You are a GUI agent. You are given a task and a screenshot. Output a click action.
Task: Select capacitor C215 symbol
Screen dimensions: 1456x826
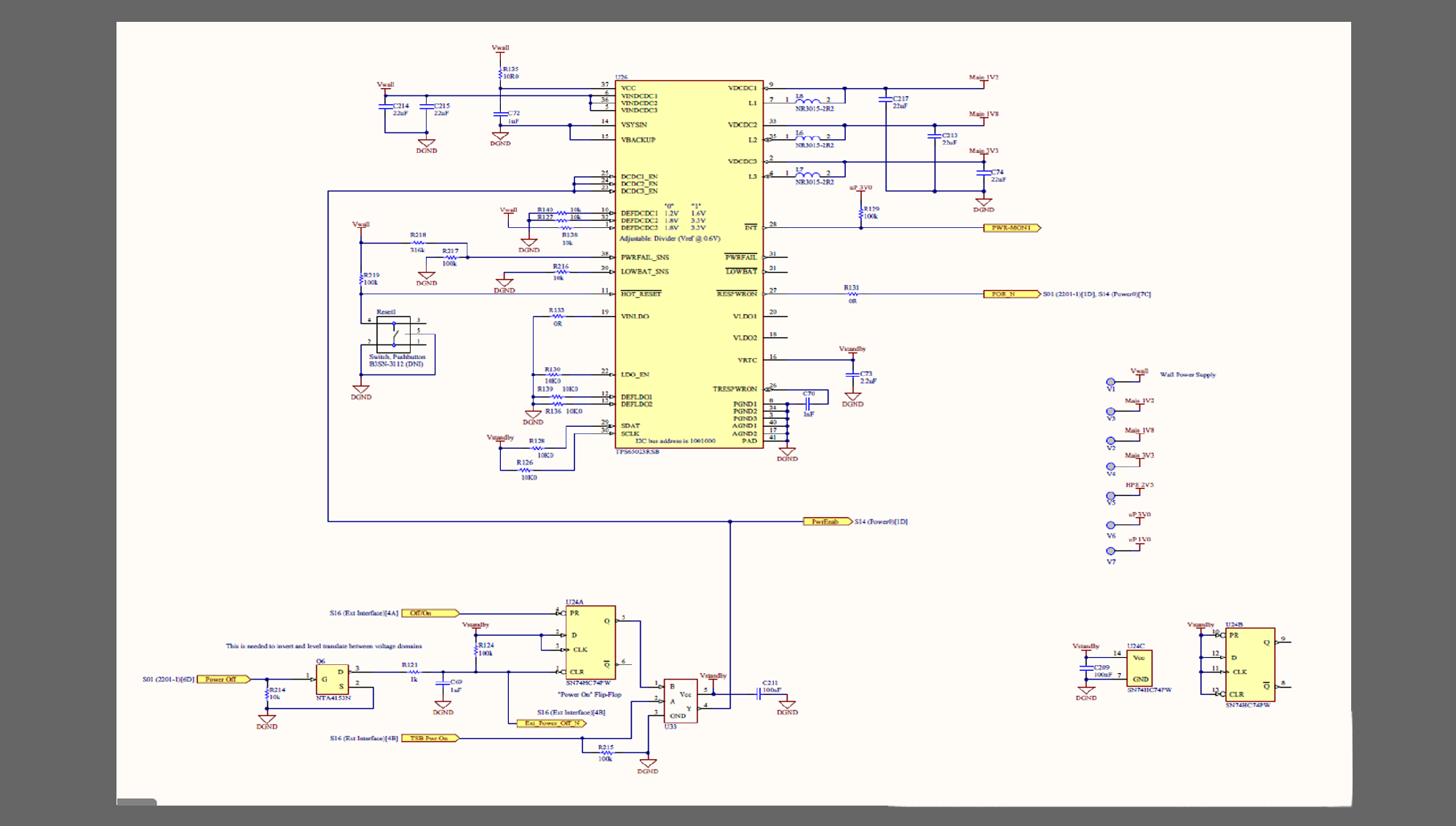click(x=427, y=106)
